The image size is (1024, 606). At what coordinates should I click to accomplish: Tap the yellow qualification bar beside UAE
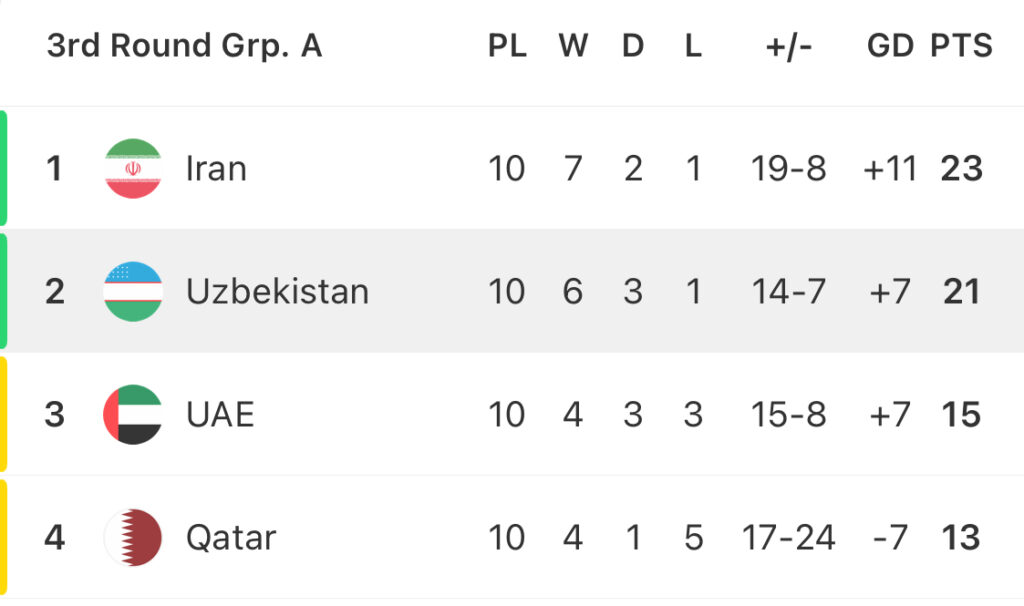[x=3, y=415]
